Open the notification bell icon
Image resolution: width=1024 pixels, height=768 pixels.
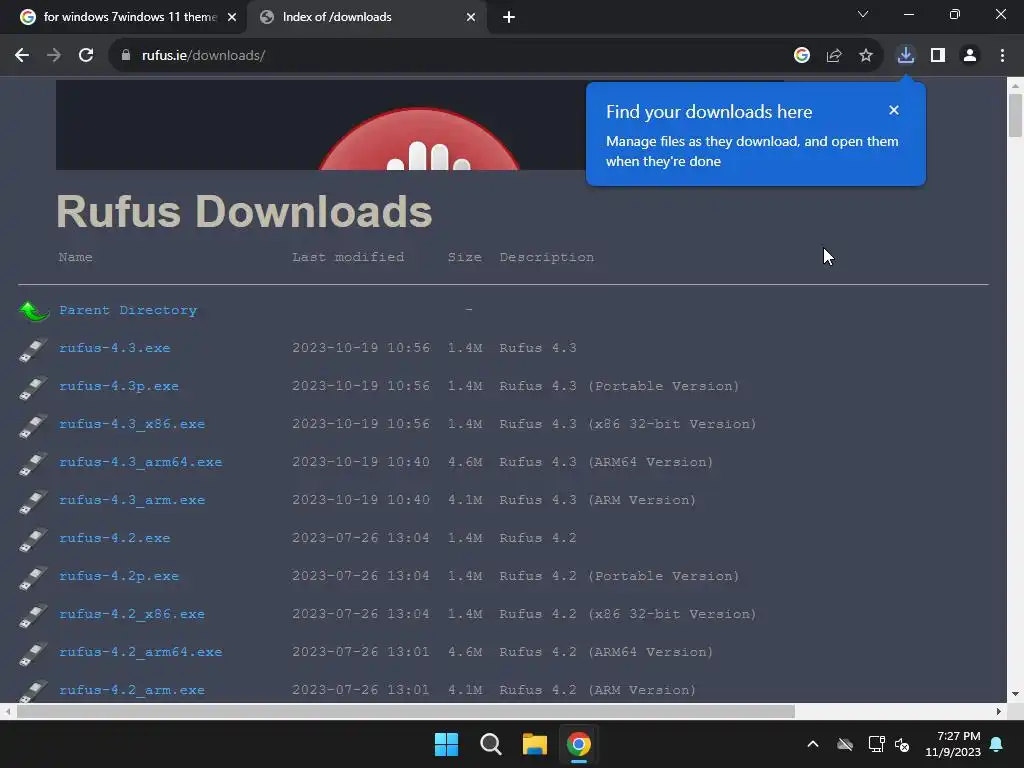[997, 744]
